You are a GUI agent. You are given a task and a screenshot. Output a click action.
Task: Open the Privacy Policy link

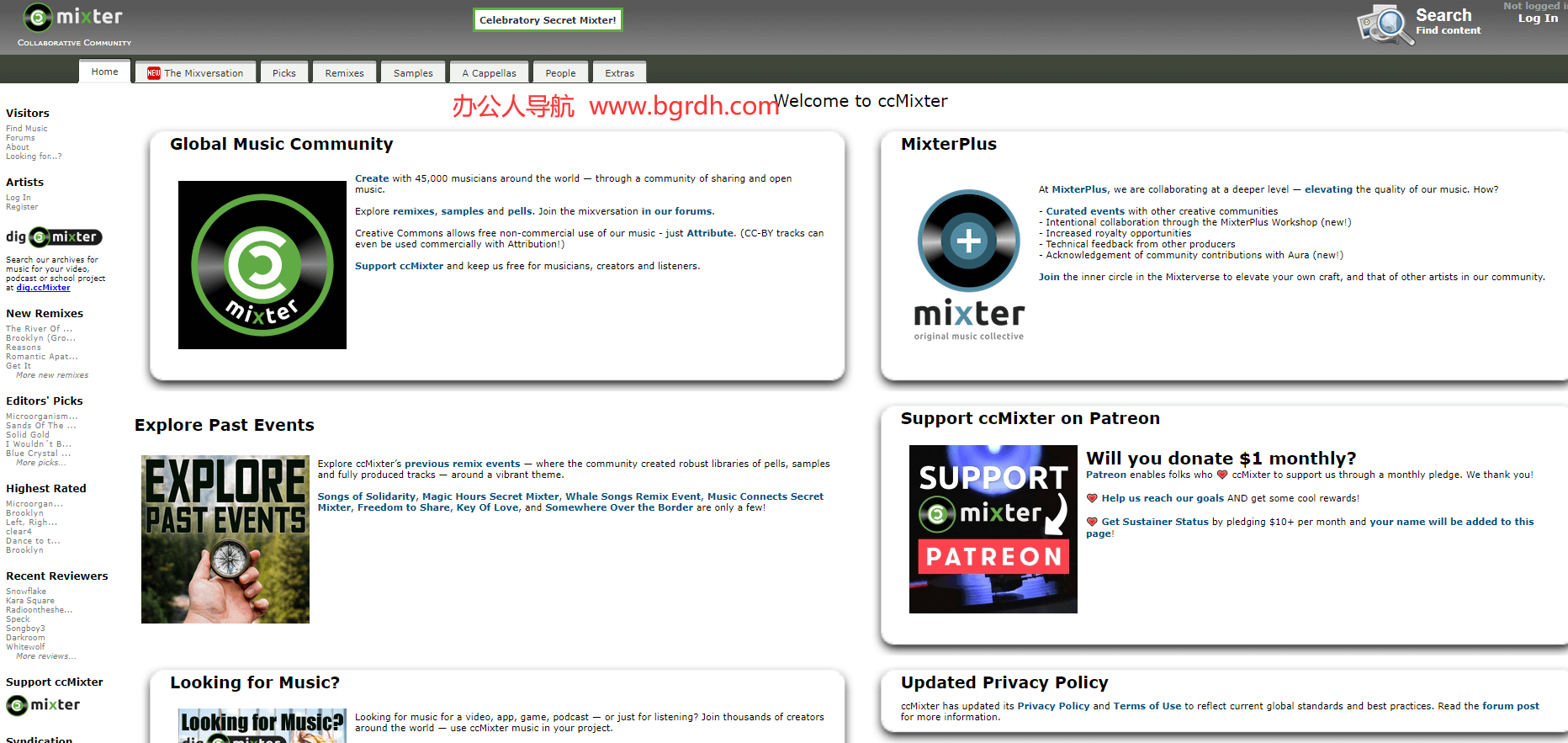(x=1053, y=706)
